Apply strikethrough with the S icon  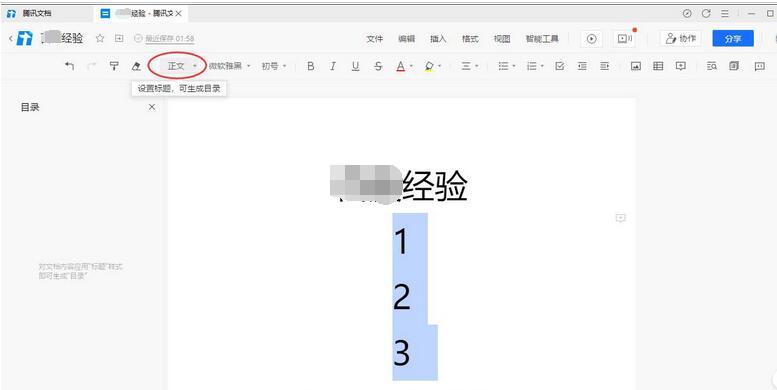pos(378,66)
